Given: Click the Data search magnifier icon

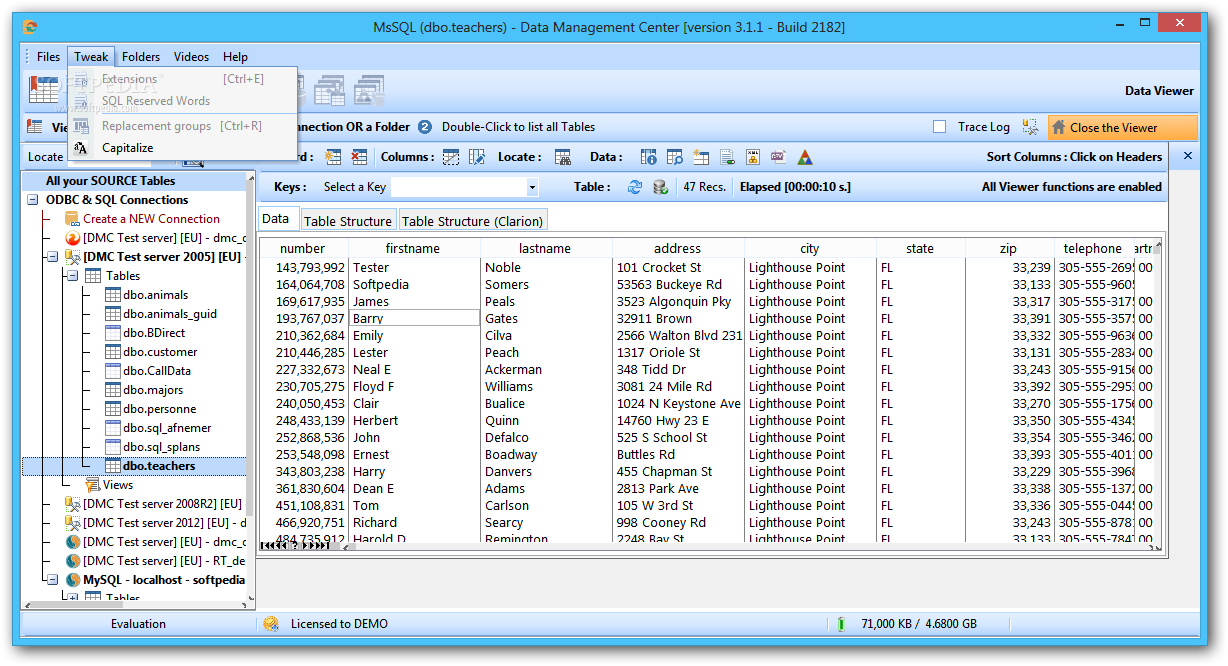Looking at the screenshot, I should point(675,157).
